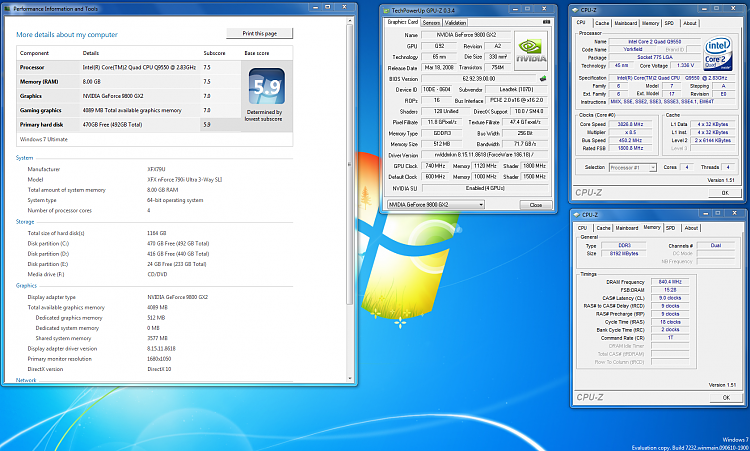Click the GPU Clock value 740 MHz

coord(435,166)
